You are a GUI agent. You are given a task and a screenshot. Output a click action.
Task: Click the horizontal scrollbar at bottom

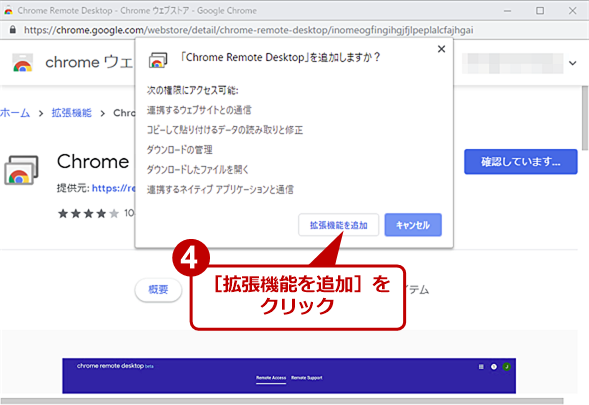coord(282,400)
